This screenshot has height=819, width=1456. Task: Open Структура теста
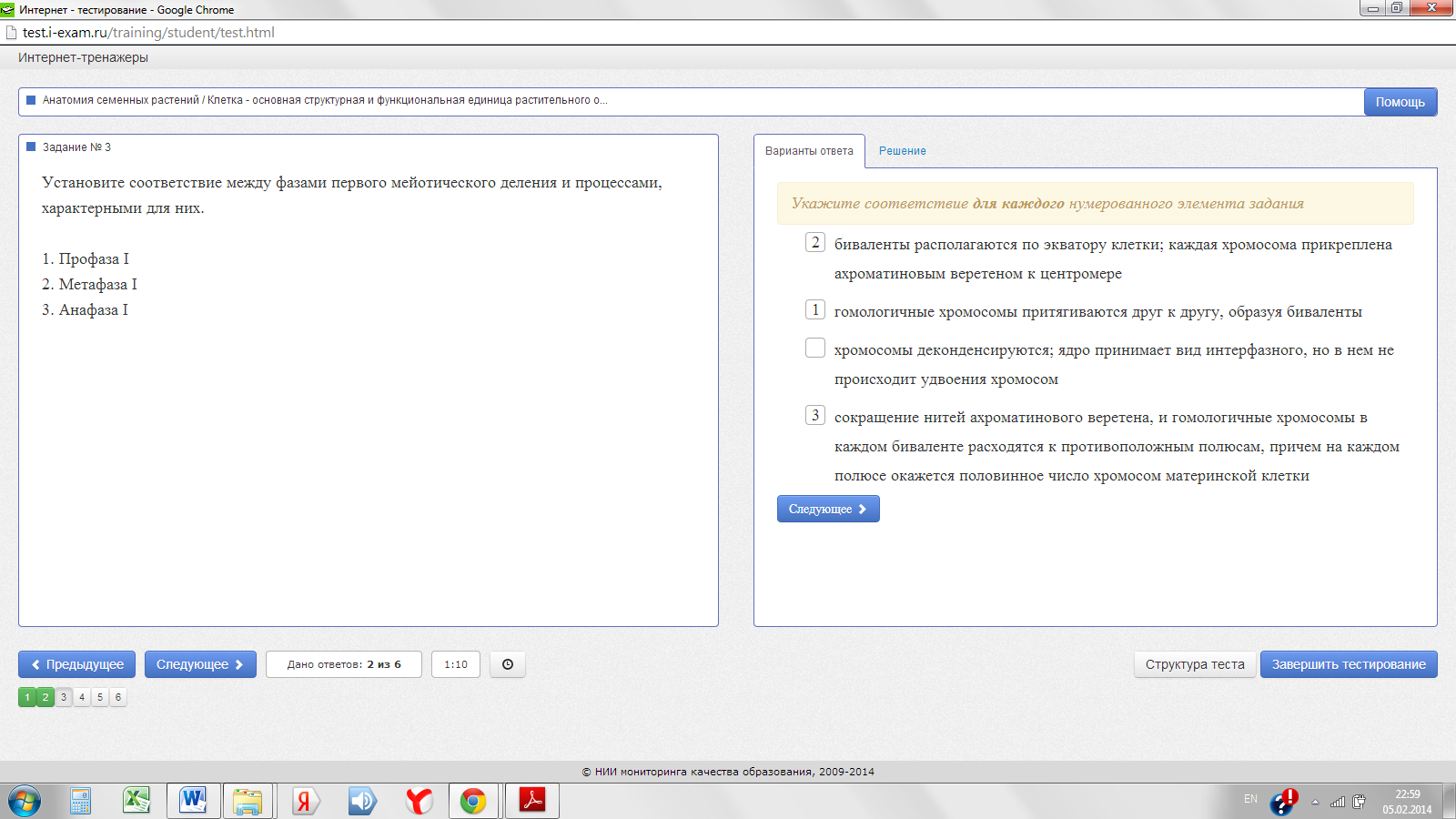point(1195,664)
